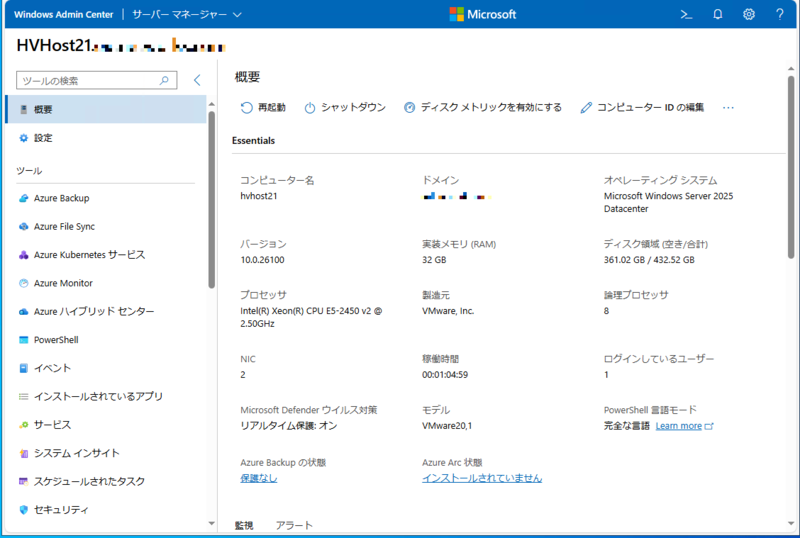
Task: Click into the ツールの検索 field
Action: click(x=96, y=80)
